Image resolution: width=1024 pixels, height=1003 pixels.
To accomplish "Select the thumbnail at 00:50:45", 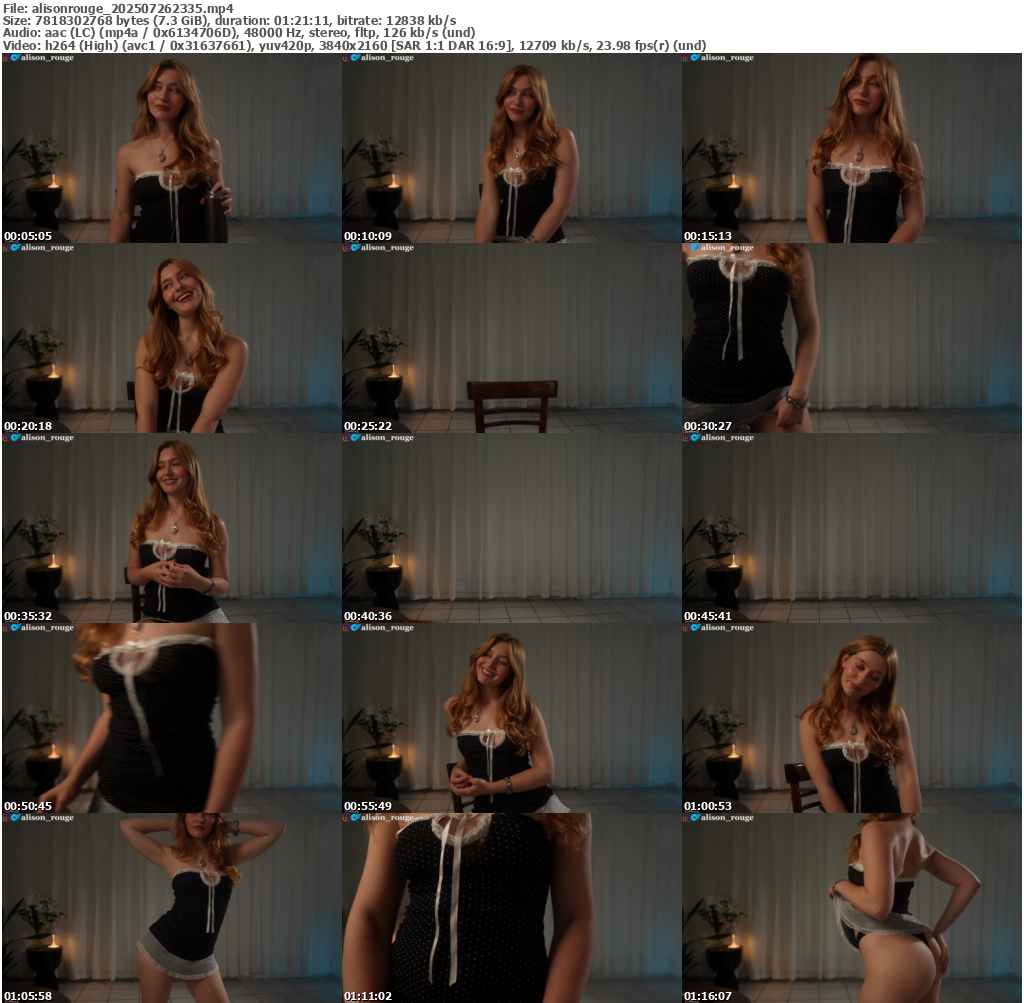I will coord(172,718).
